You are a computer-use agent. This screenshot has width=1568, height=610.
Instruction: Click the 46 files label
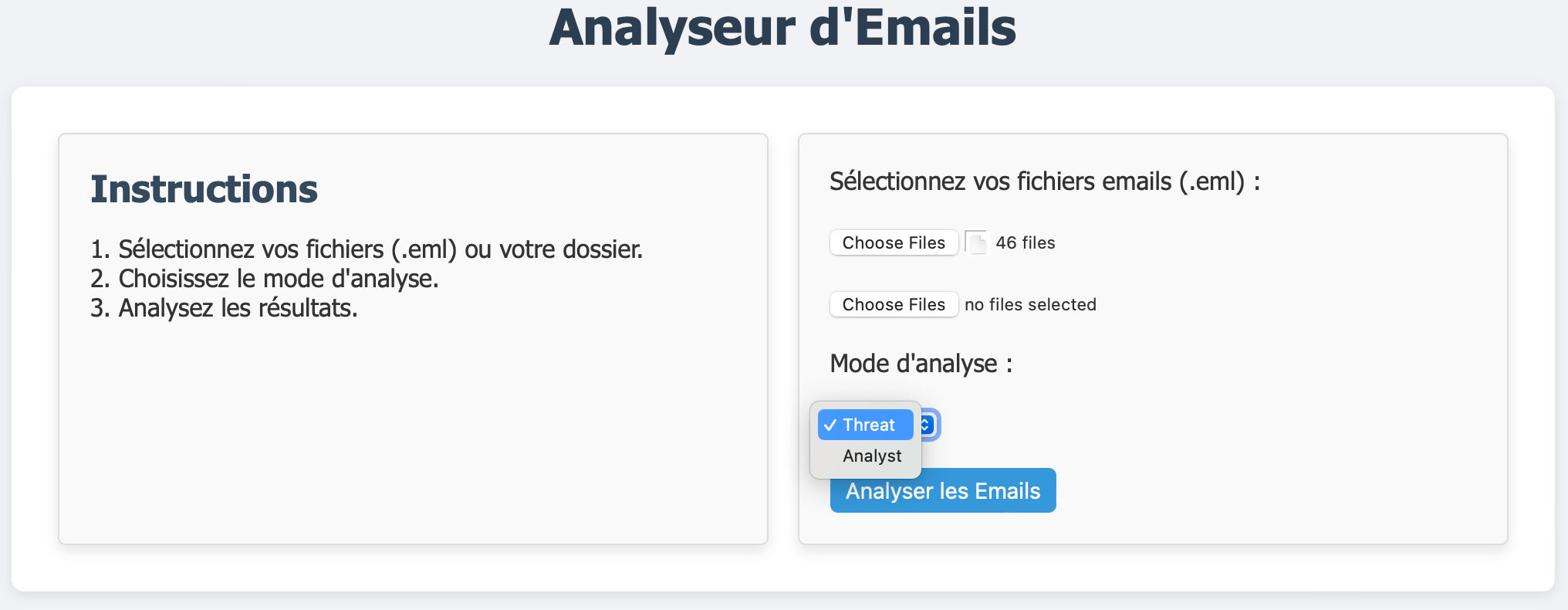click(x=1025, y=242)
